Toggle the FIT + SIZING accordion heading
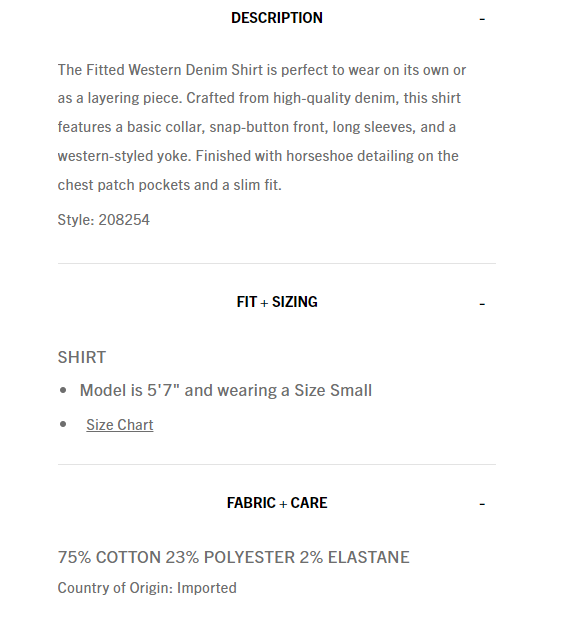The image size is (573, 621). [x=277, y=302]
